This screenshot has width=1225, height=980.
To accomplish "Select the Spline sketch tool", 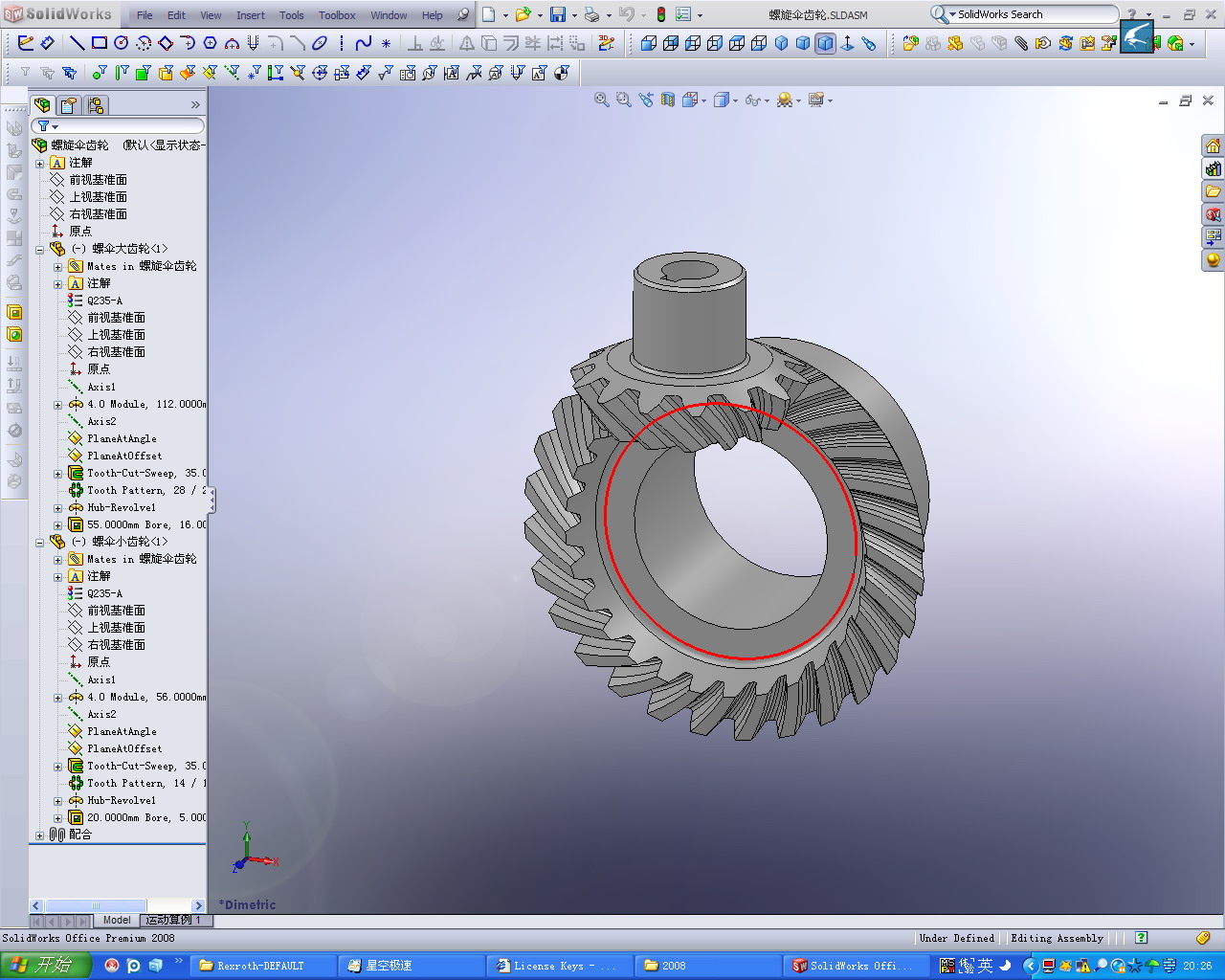I will (x=362, y=43).
